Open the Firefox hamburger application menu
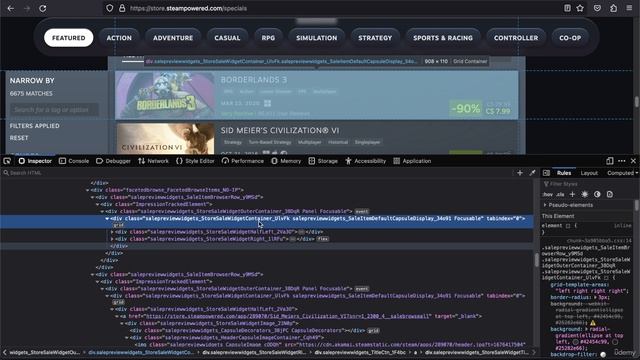This screenshot has height=360, width=640. [x=629, y=8]
